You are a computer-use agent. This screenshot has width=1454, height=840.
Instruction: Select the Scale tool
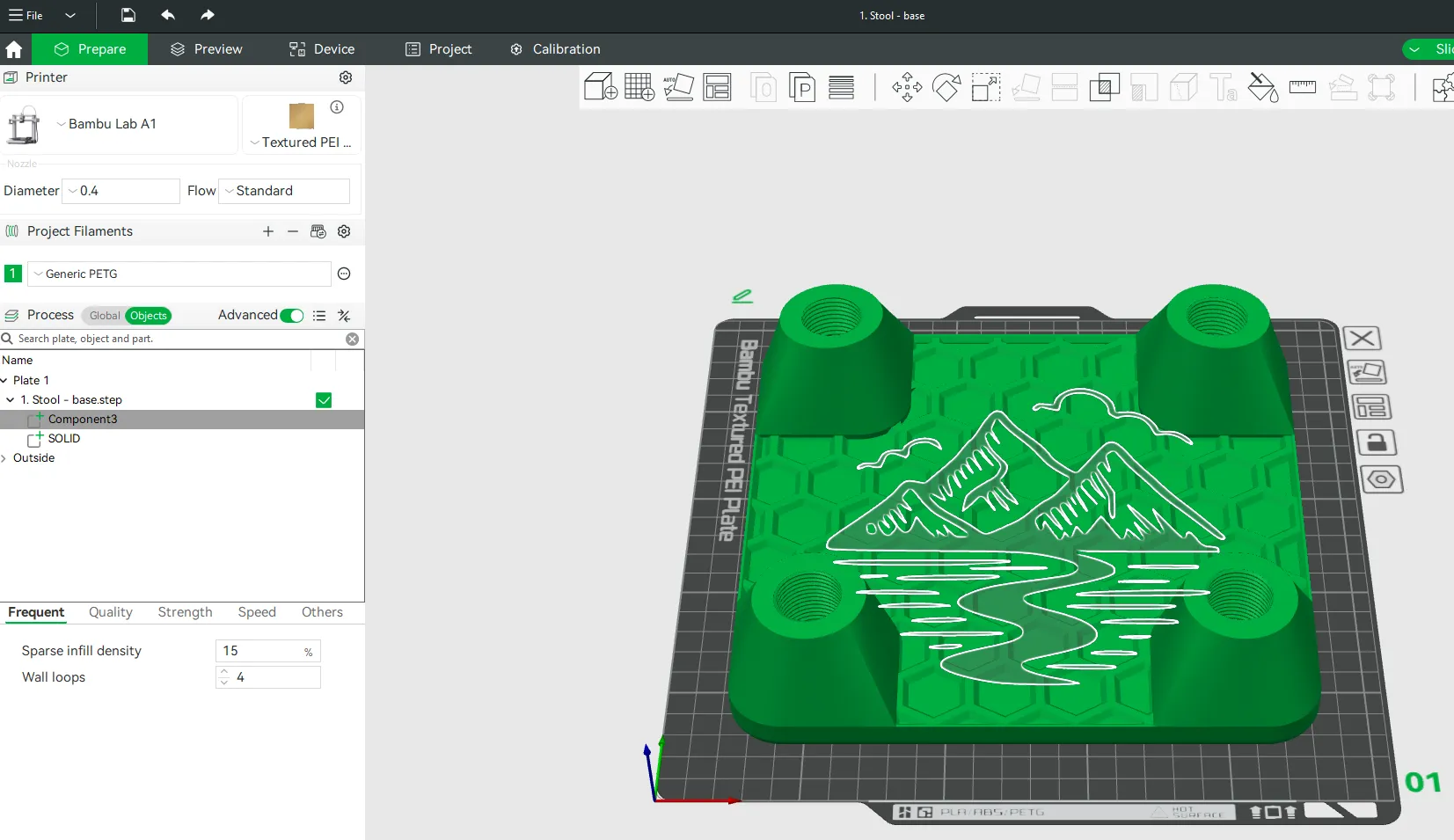[x=986, y=87]
